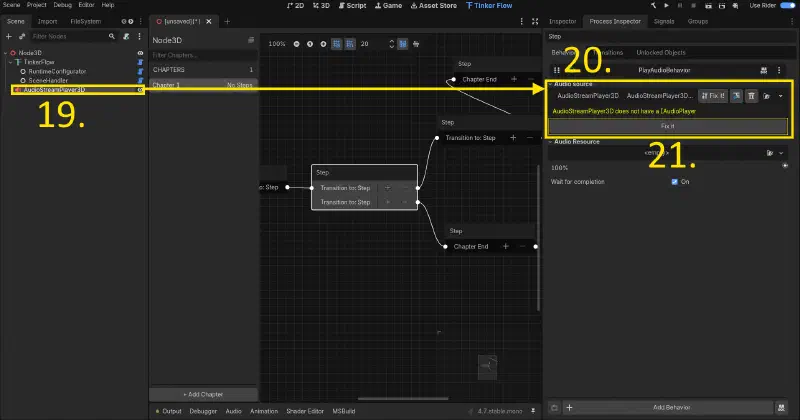Run the project with the play icon

tap(666, 5)
